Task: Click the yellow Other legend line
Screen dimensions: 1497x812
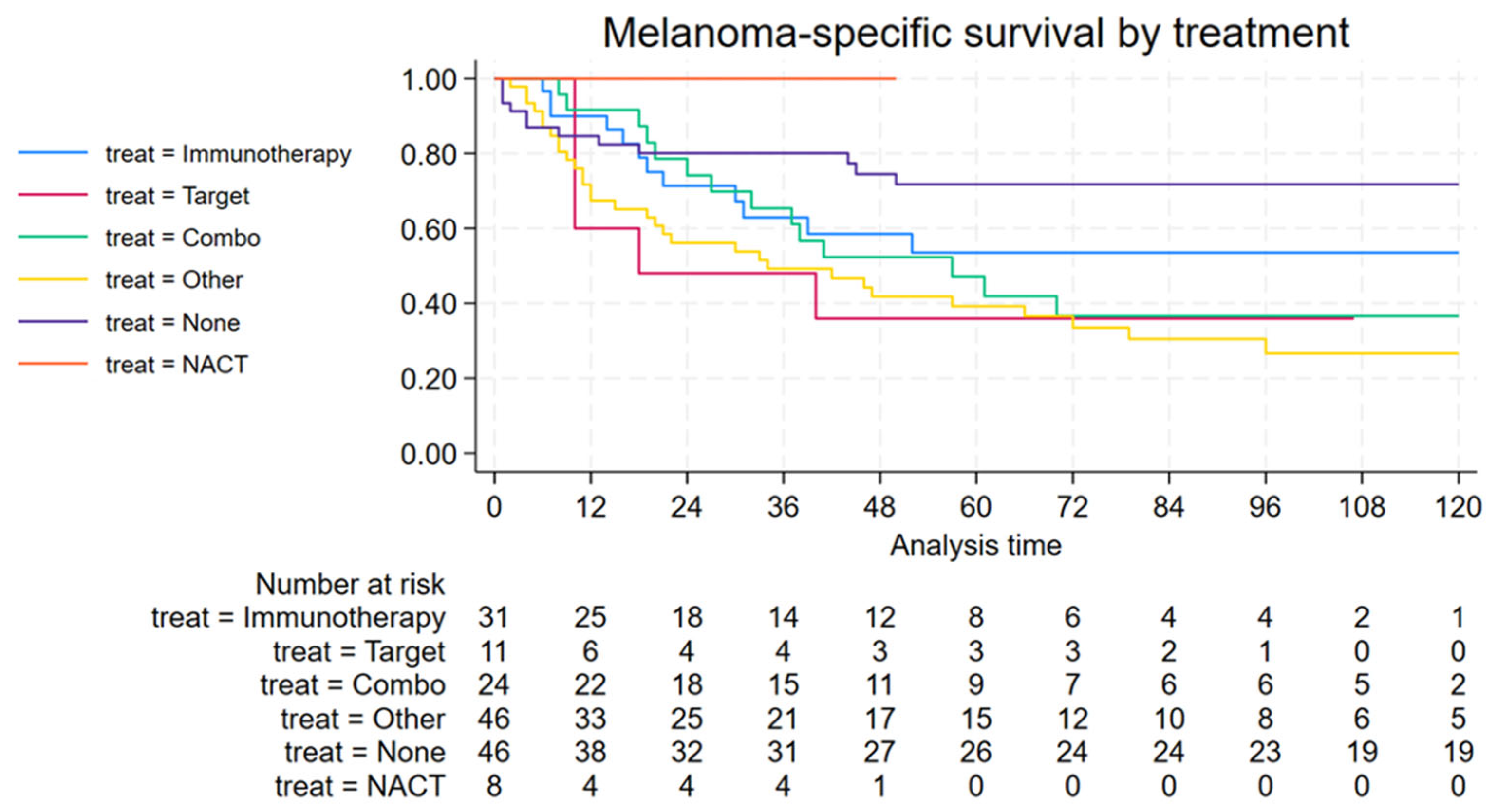Action: 53,279
